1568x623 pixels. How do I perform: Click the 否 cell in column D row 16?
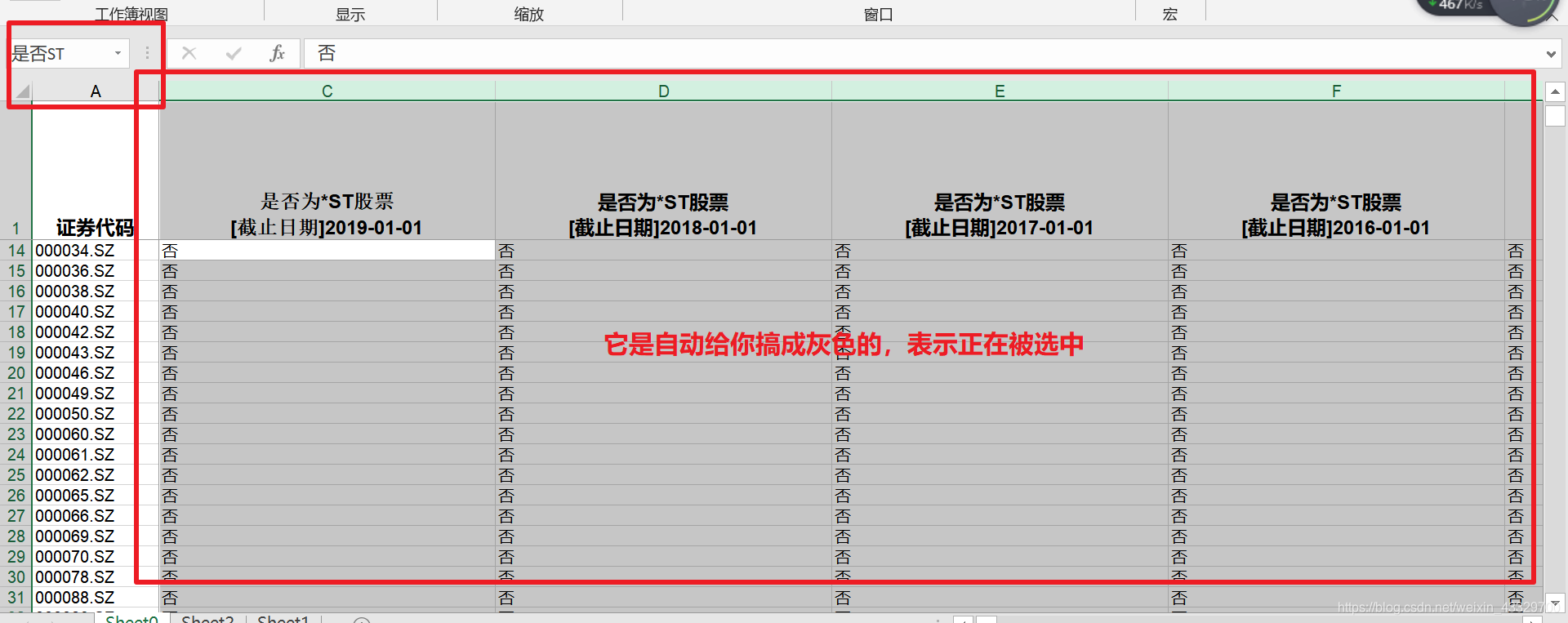663,291
